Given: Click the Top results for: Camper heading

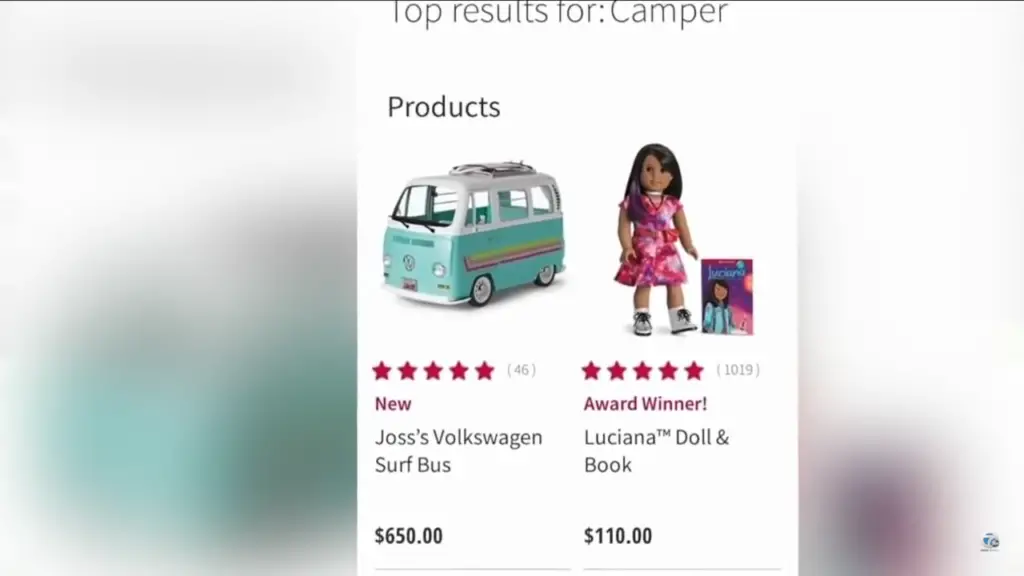Looking at the screenshot, I should click(558, 12).
